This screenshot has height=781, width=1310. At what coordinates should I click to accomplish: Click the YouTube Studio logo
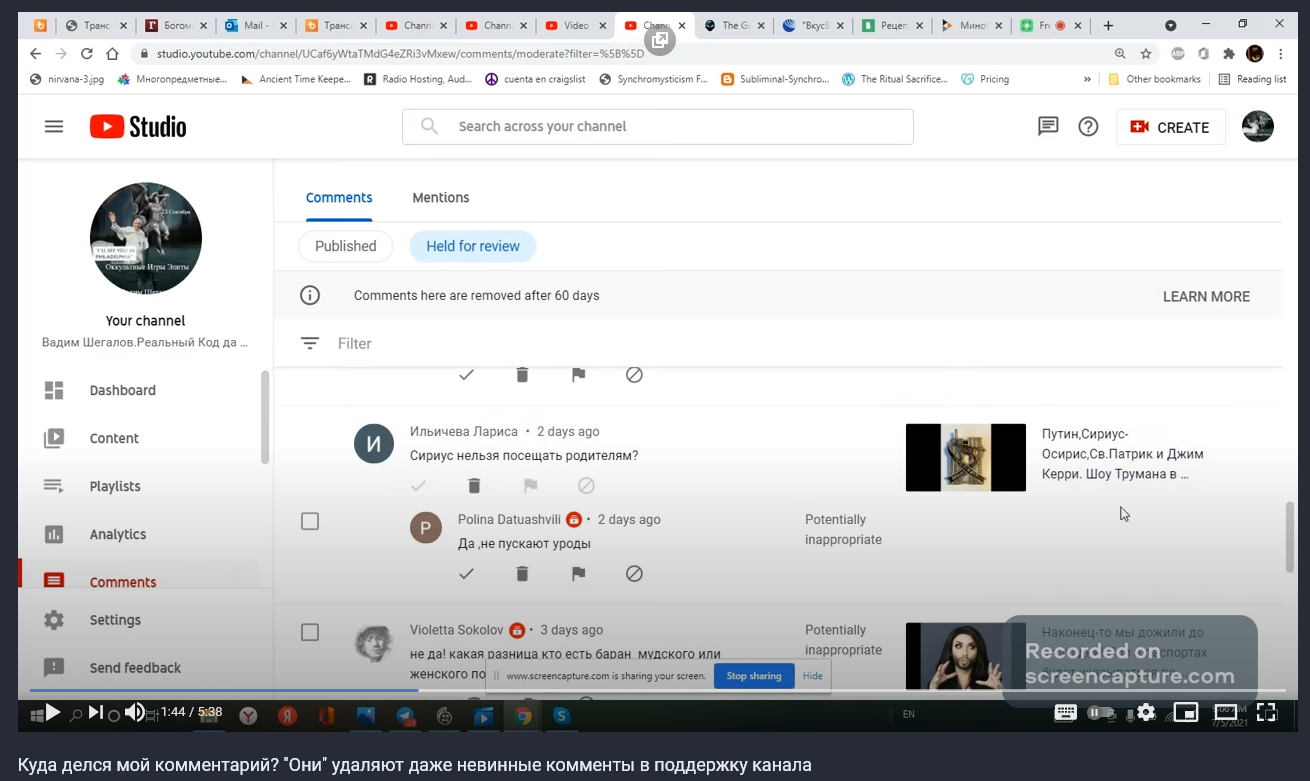coord(138,126)
